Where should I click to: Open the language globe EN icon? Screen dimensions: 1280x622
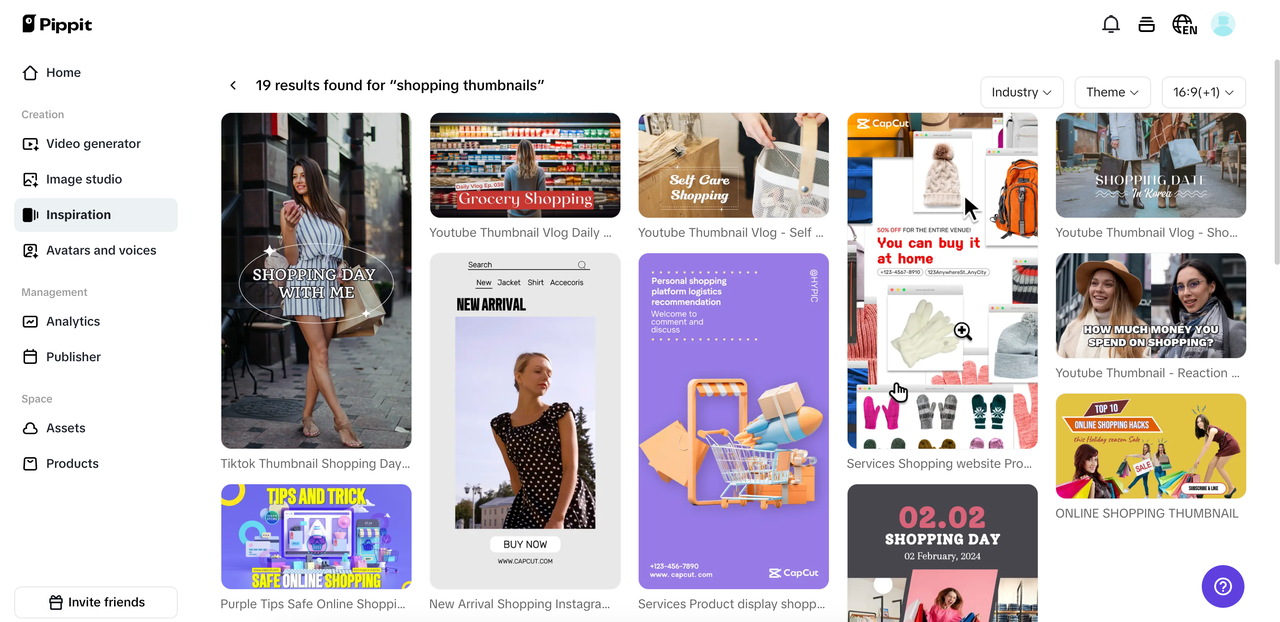coord(1184,24)
